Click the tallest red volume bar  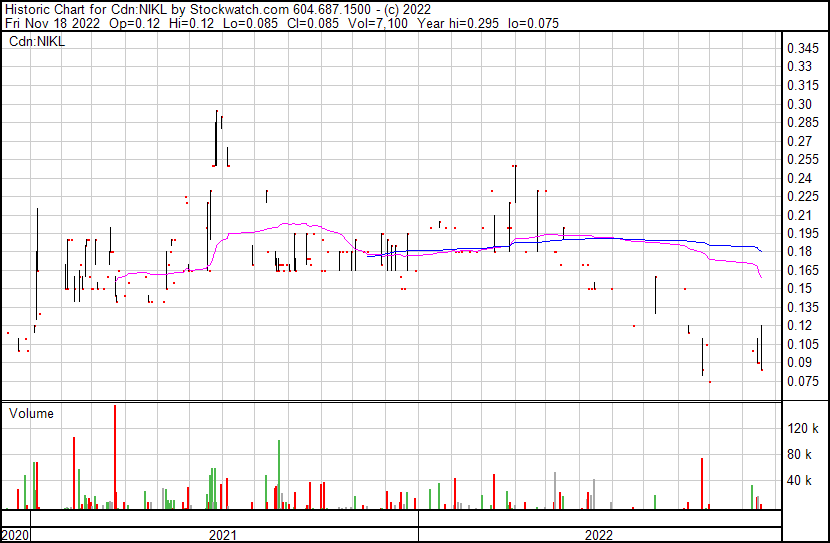pos(115,460)
